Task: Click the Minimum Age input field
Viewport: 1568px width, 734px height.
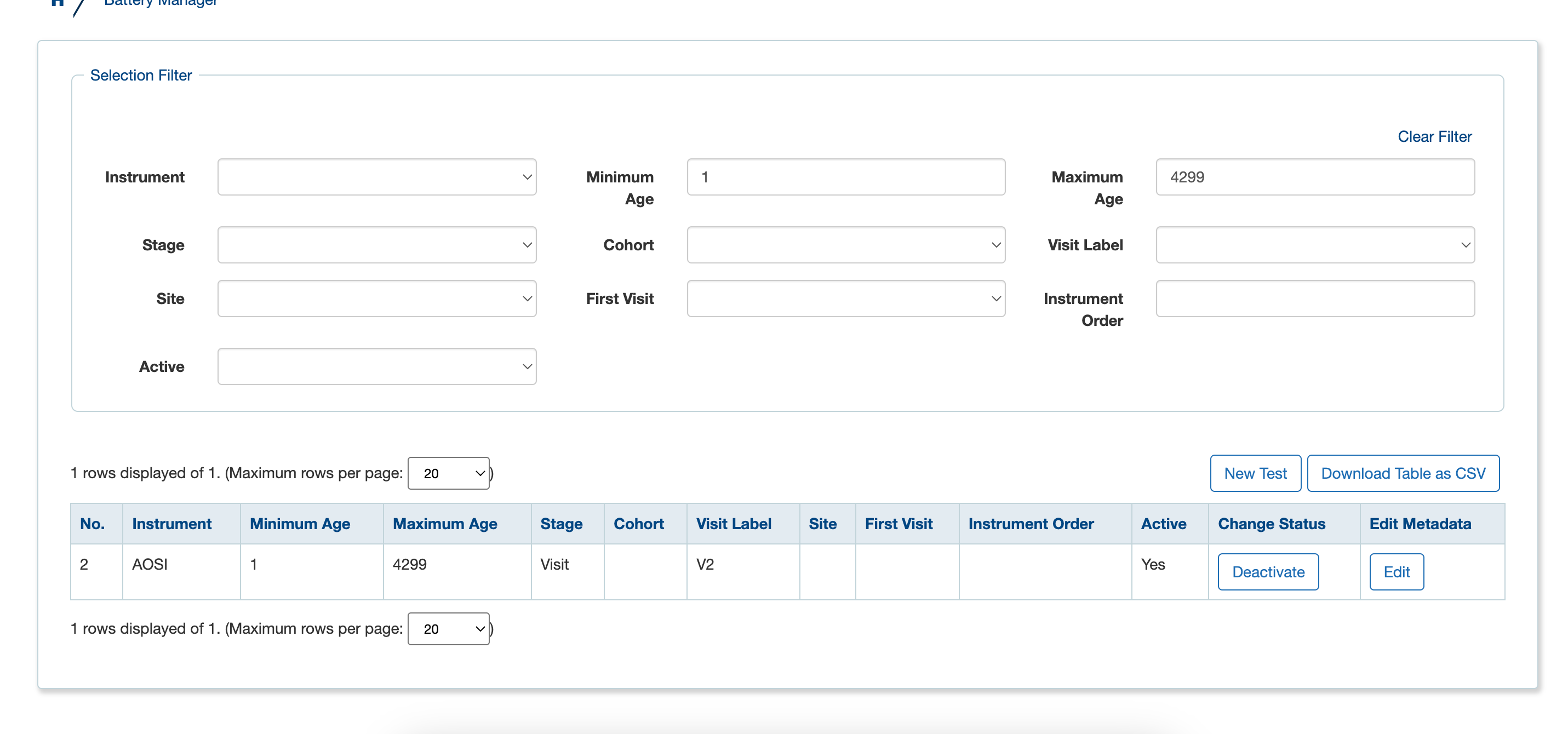Action: click(x=845, y=177)
